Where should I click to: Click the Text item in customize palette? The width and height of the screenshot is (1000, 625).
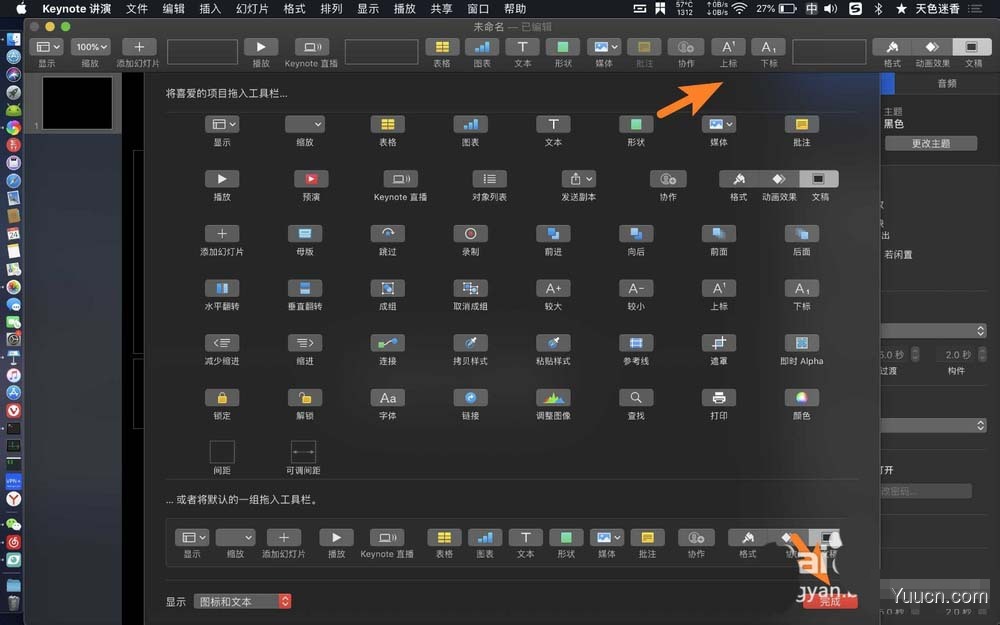553,124
